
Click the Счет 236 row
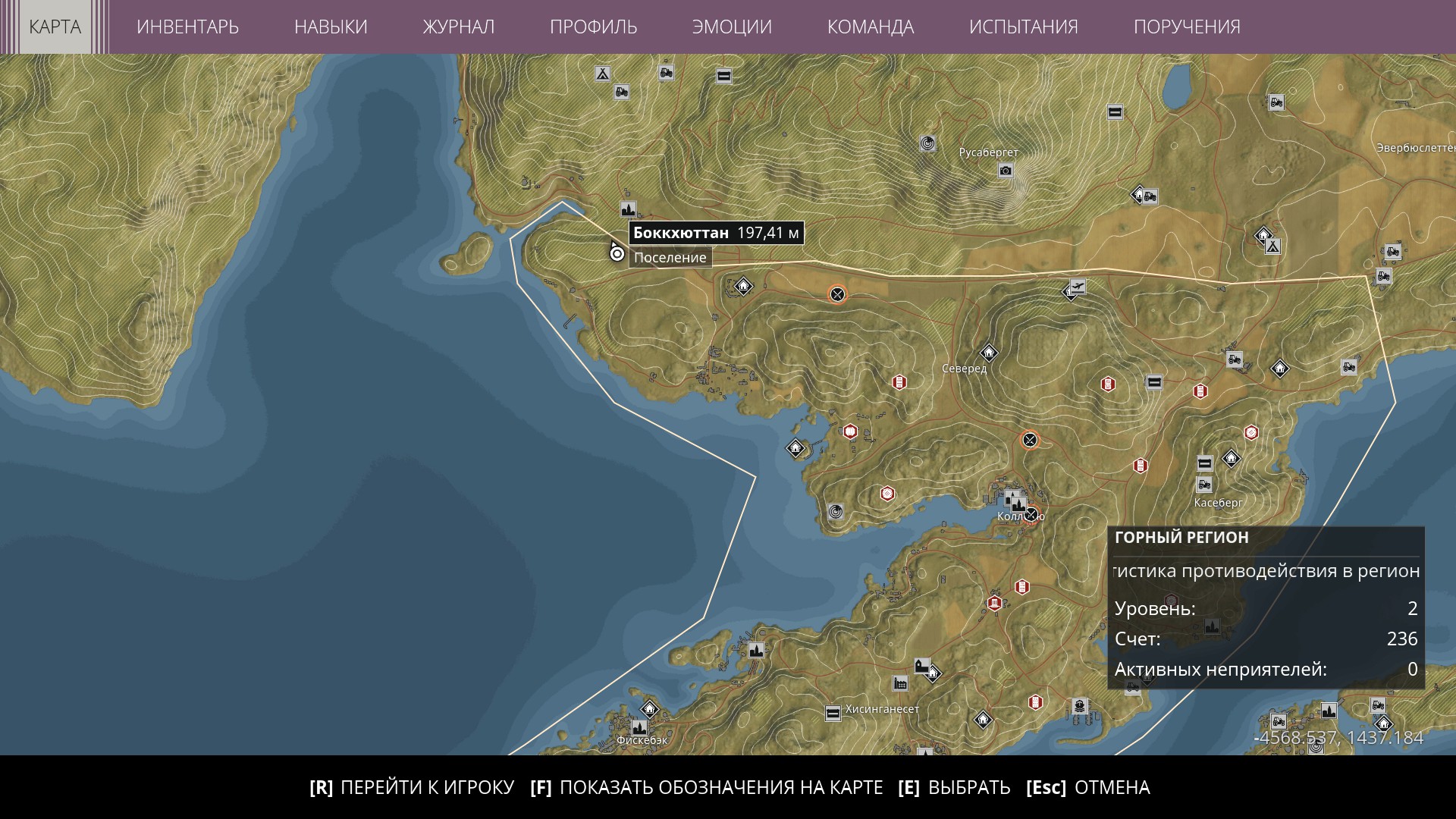pos(1266,639)
